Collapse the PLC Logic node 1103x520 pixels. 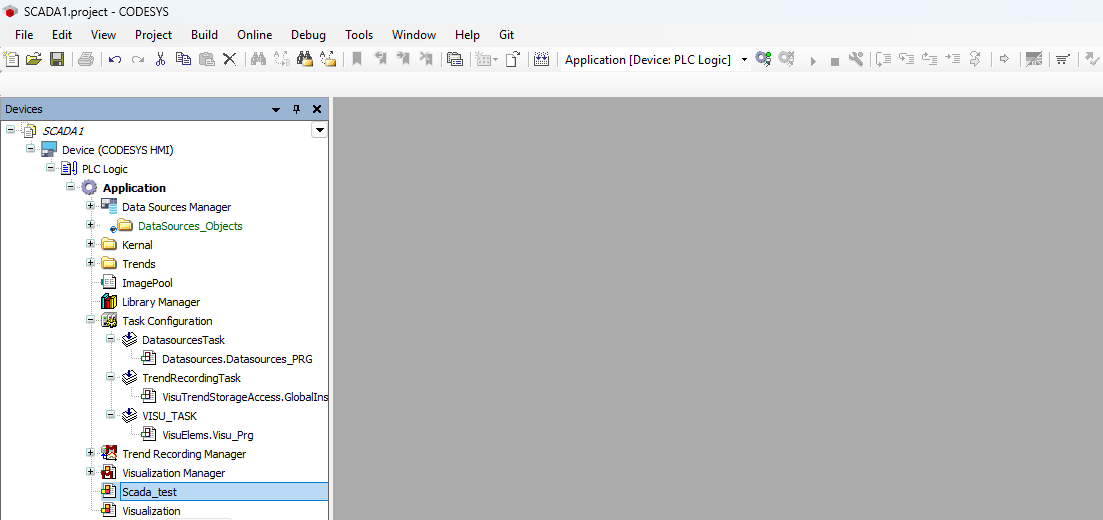[50, 167]
